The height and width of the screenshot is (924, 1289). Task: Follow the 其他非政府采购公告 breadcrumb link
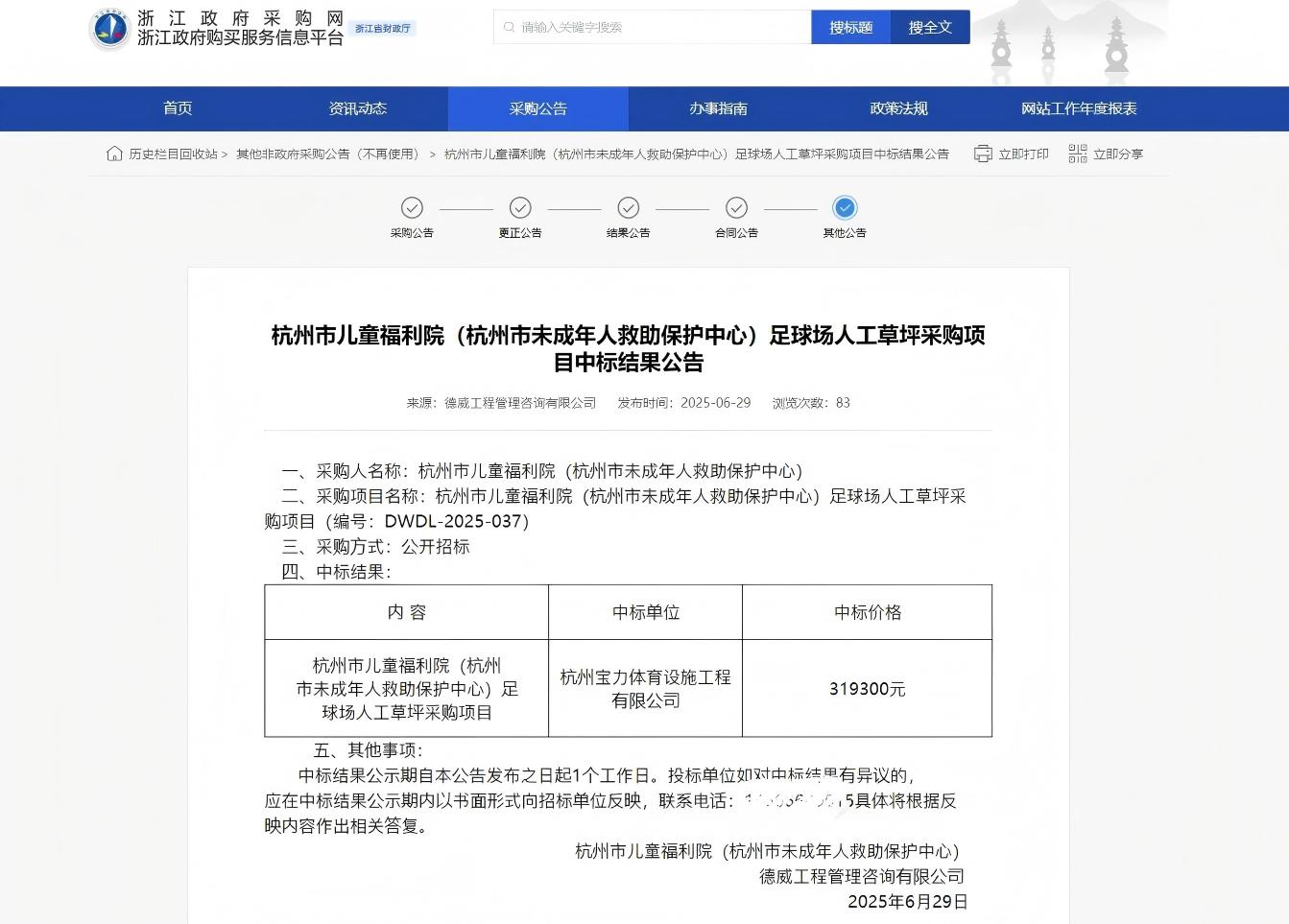329,154
